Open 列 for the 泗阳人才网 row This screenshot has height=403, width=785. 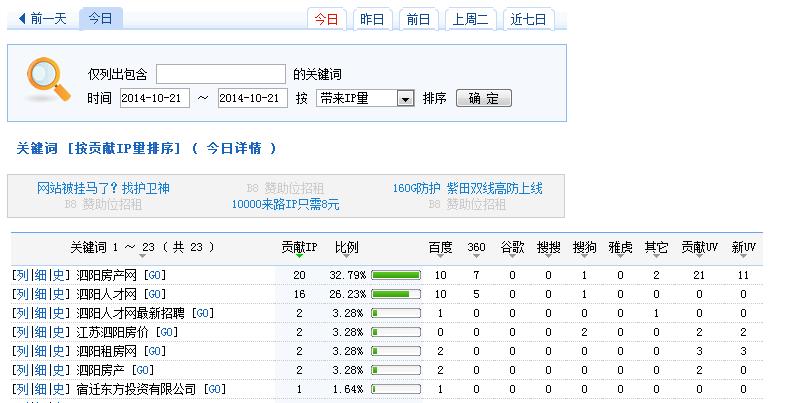[x=22, y=294]
